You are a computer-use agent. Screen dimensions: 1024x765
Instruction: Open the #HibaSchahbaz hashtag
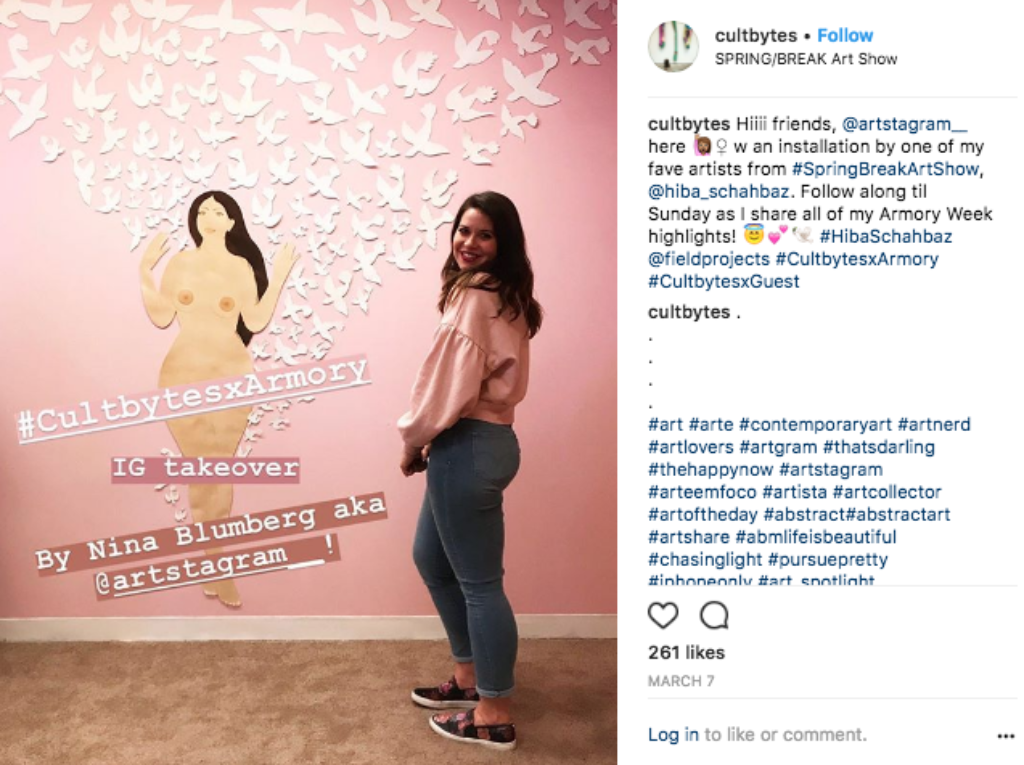886,236
